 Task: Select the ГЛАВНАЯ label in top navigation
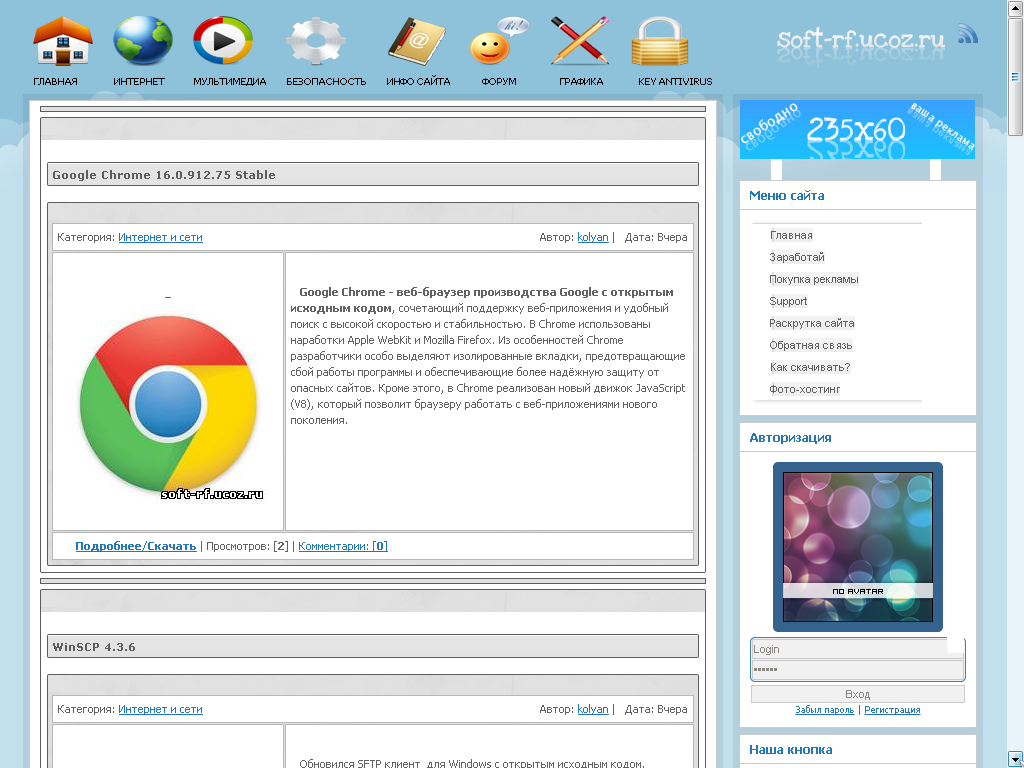point(56,82)
